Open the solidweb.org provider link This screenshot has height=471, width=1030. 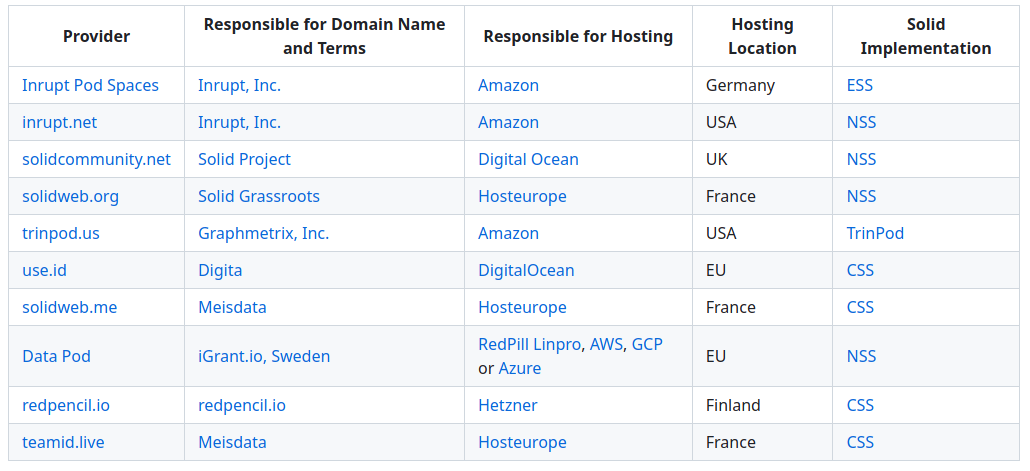70,196
